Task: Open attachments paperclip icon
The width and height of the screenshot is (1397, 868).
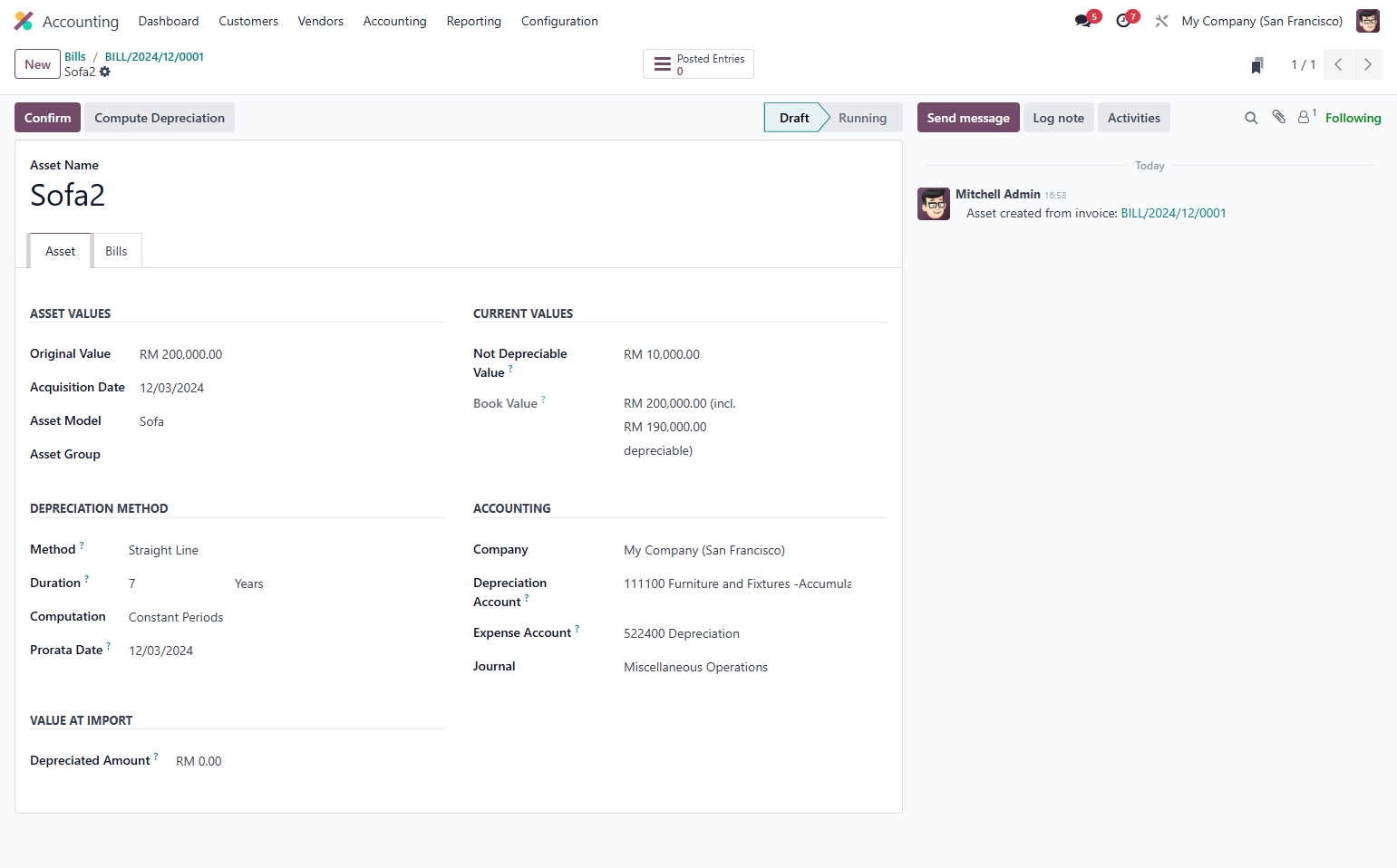Action: pyautogui.click(x=1278, y=117)
